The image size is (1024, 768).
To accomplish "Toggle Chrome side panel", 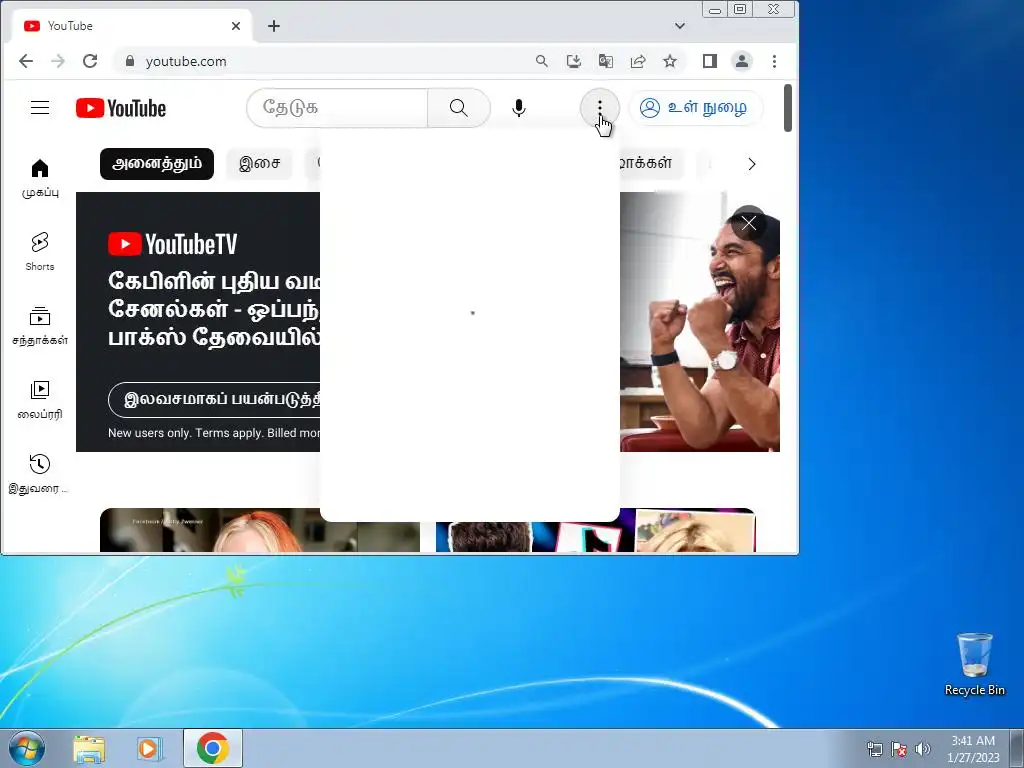I will click(x=710, y=61).
